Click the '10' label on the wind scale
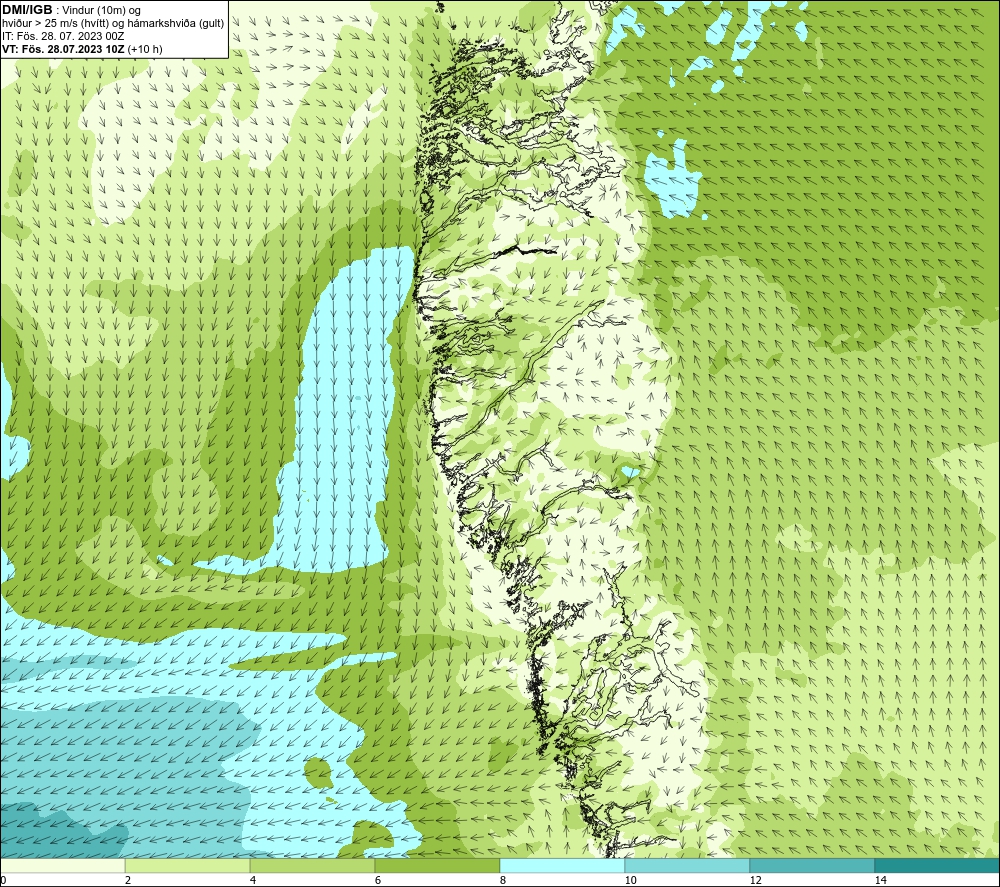The width and height of the screenshot is (1000, 887). pyautogui.click(x=630, y=880)
